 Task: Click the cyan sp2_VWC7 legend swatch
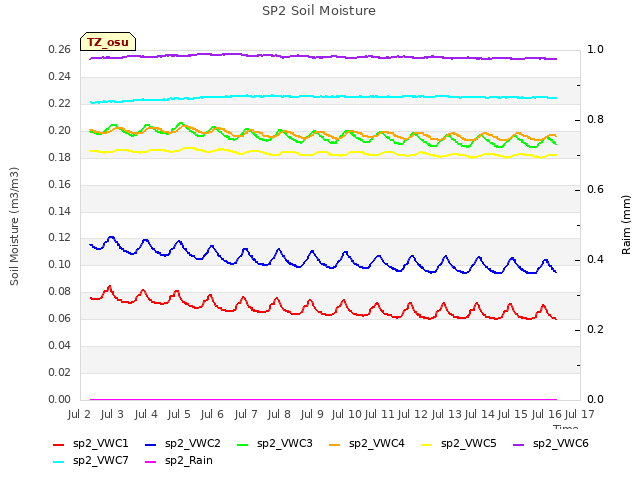(x=59, y=462)
